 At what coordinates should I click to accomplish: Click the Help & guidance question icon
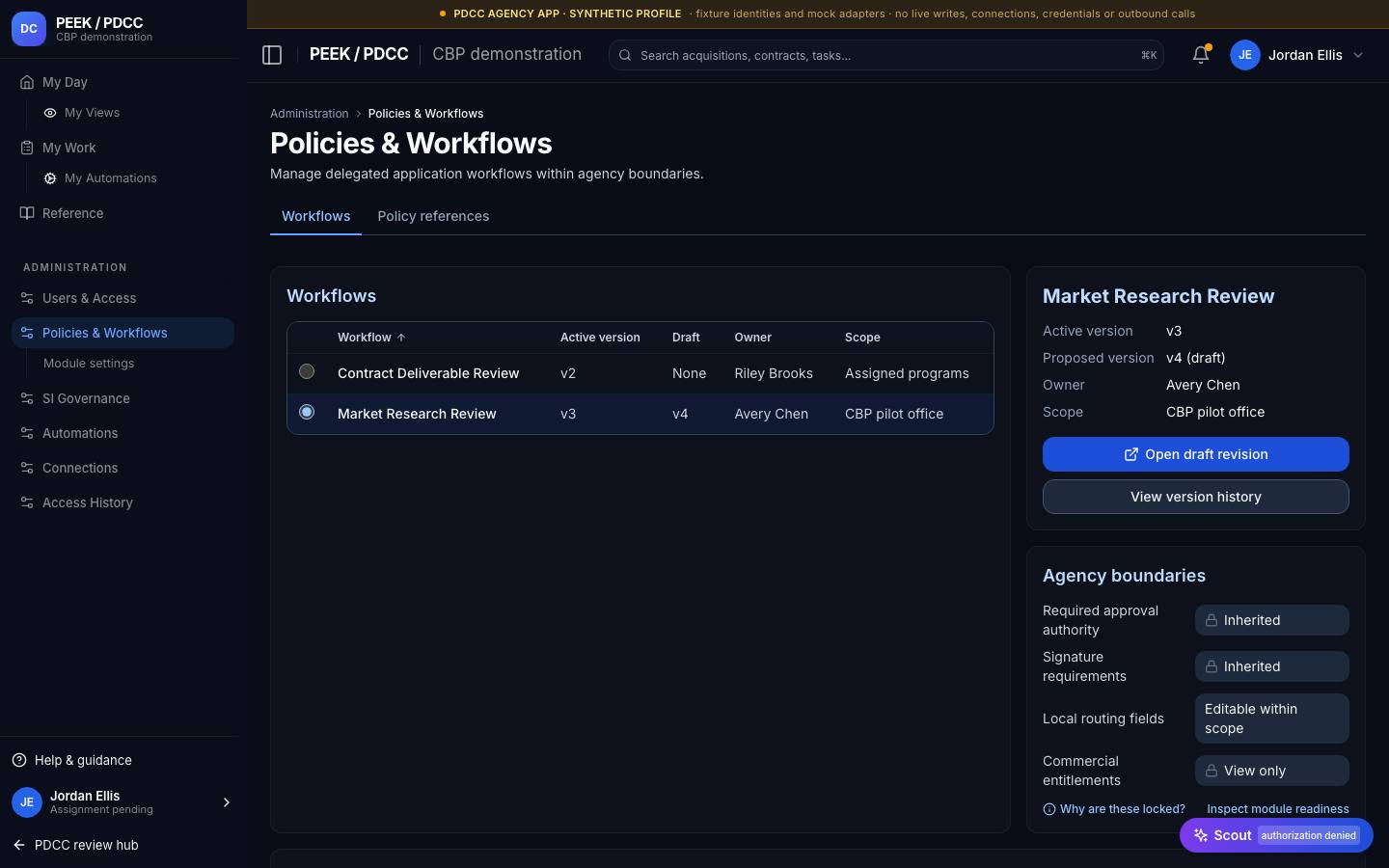coord(19,760)
